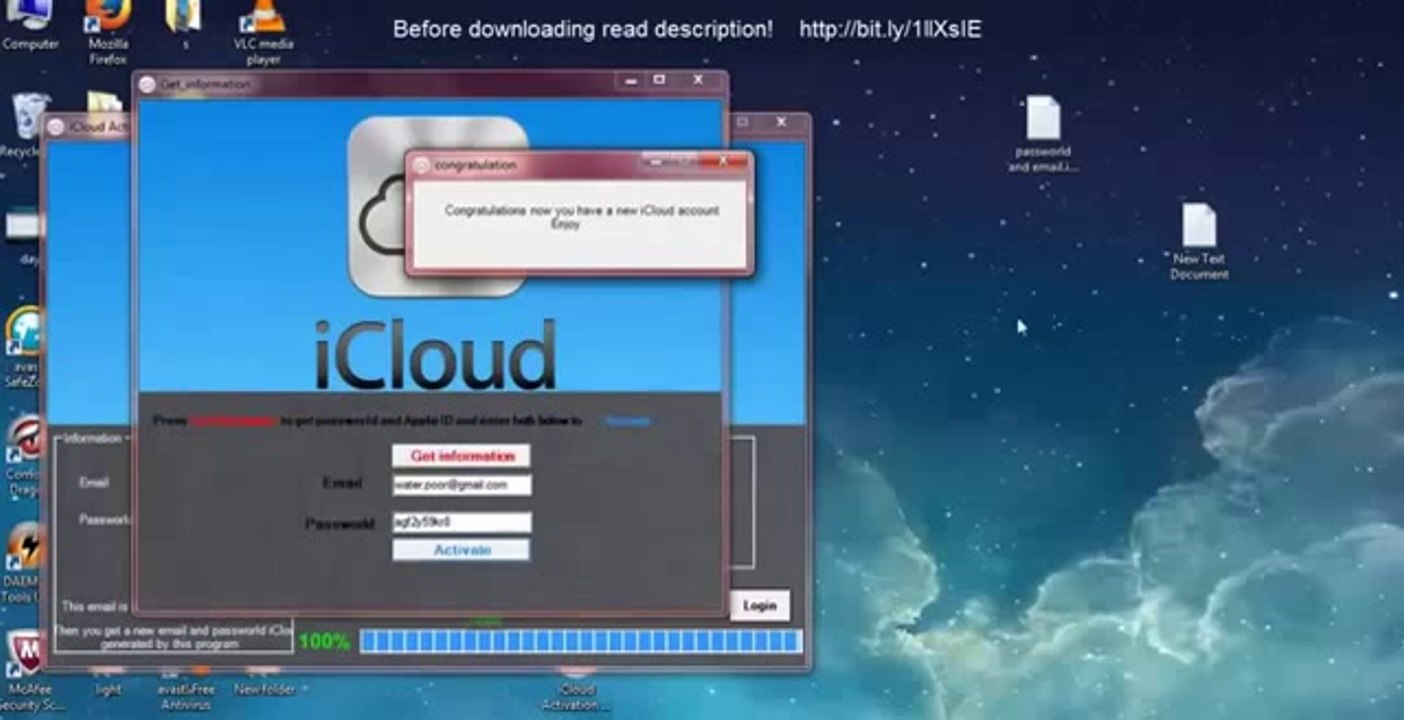1404x720 pixels.
Task: Select the DAEMON Tools desktop shortcut
Action: click(24, 562)
